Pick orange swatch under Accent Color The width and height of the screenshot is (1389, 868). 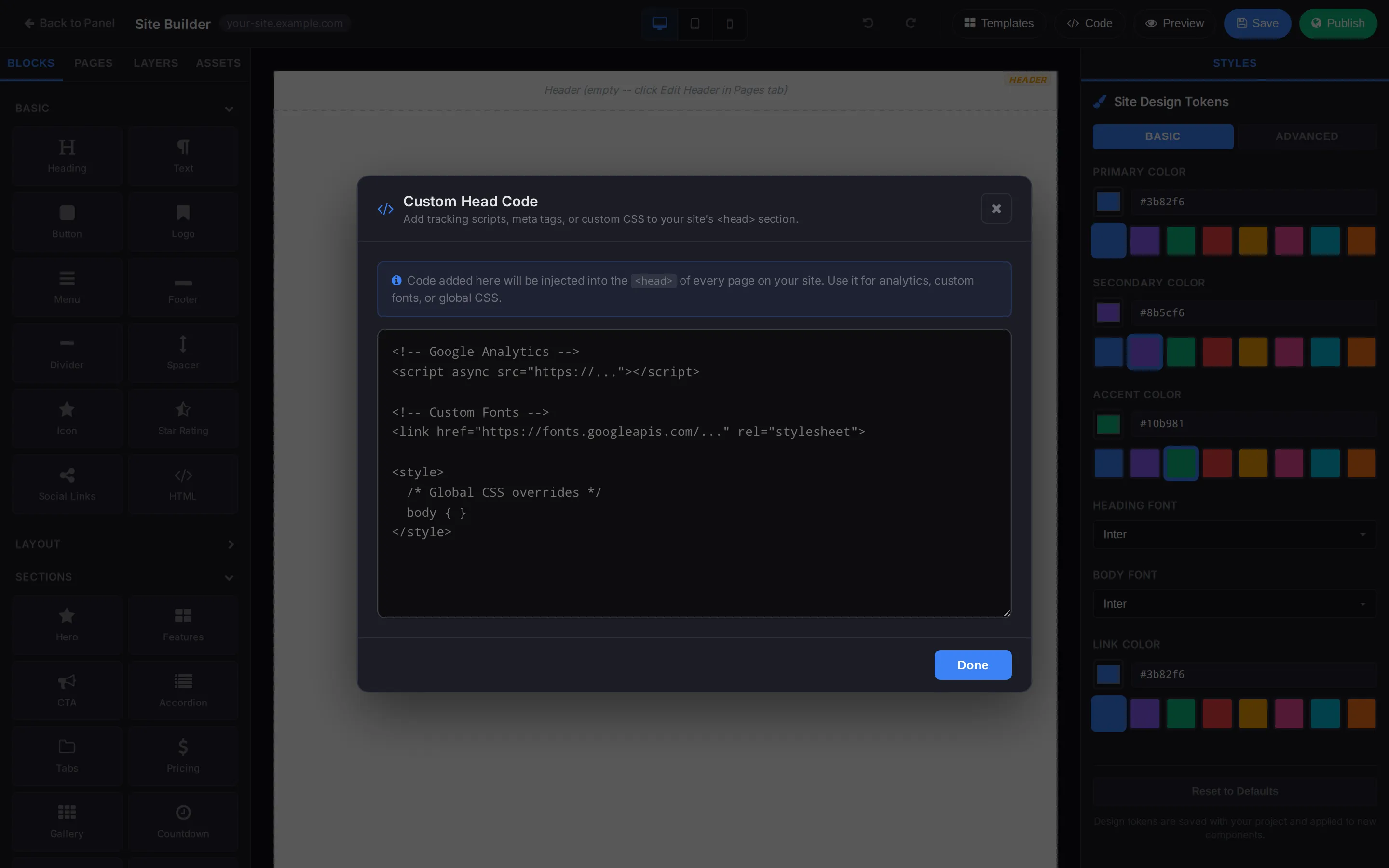pyautogui.click(x=1361, y=463)
